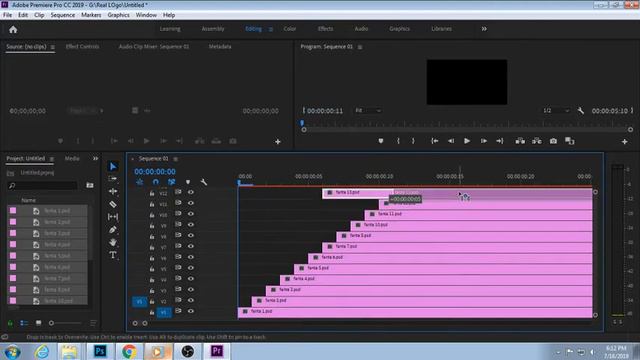Switch to Audio workspace

(361, 29)
